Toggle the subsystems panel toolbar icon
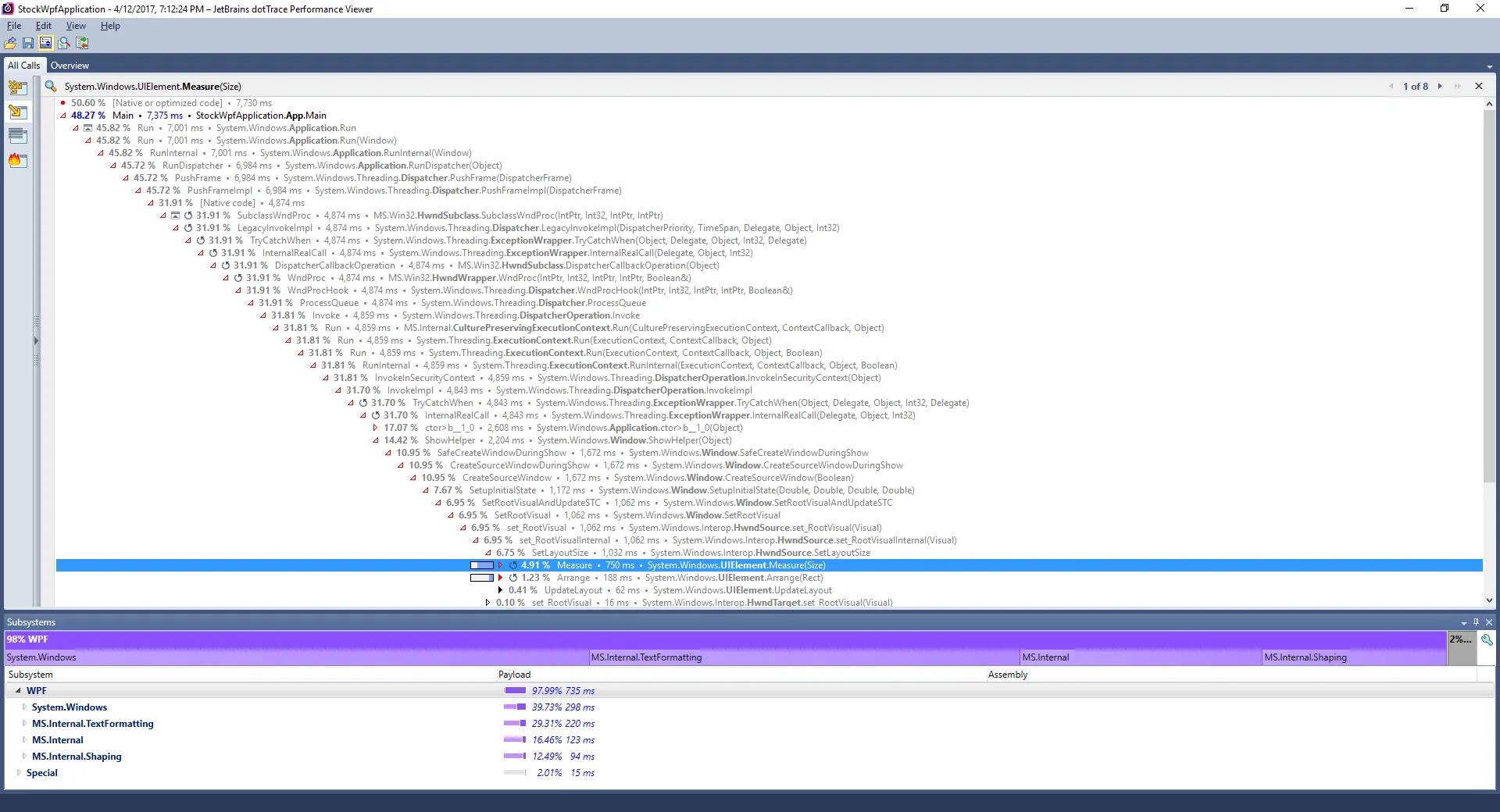Image resolution: width=1500 pixels, height=812 pixels. click(x=46, y=43)
